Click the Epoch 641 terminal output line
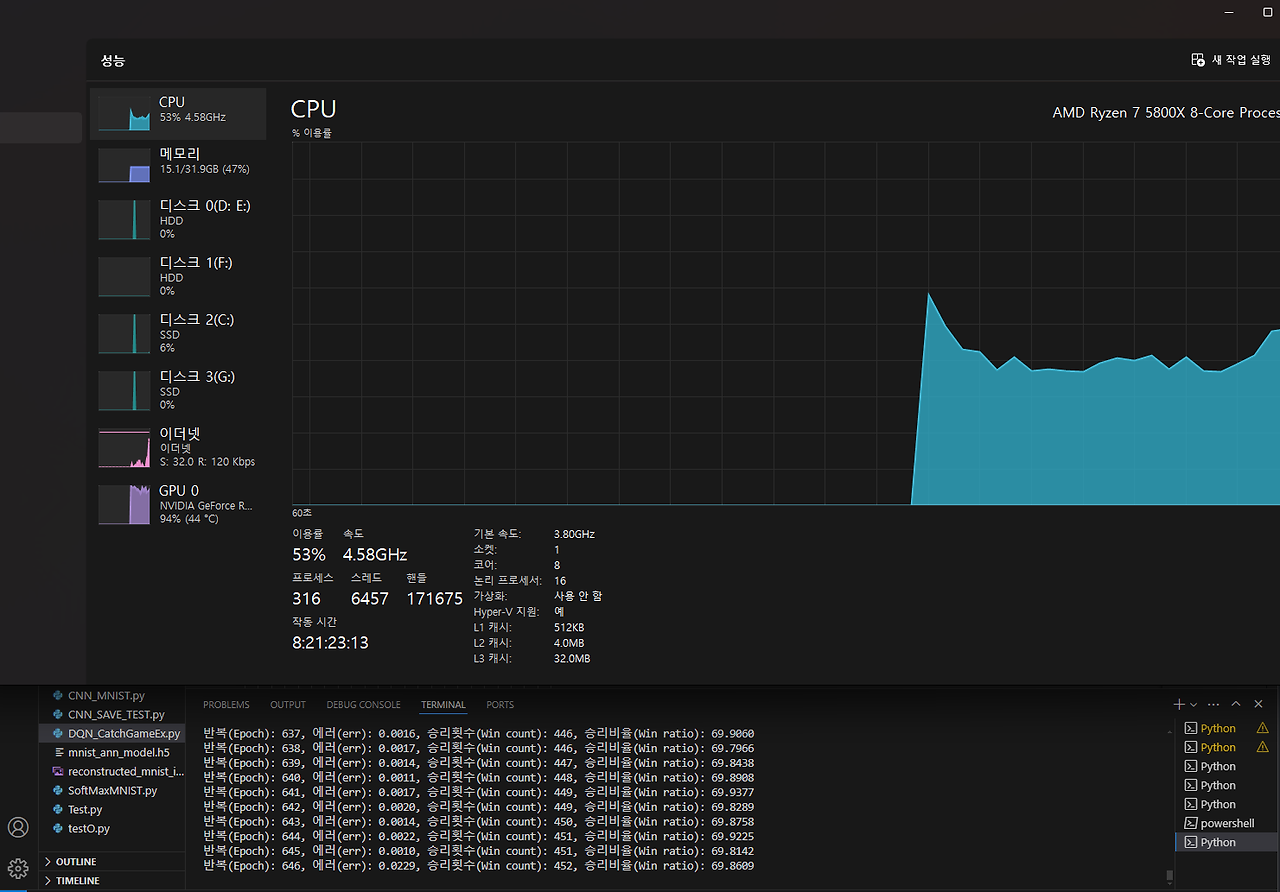 (478, 792)
